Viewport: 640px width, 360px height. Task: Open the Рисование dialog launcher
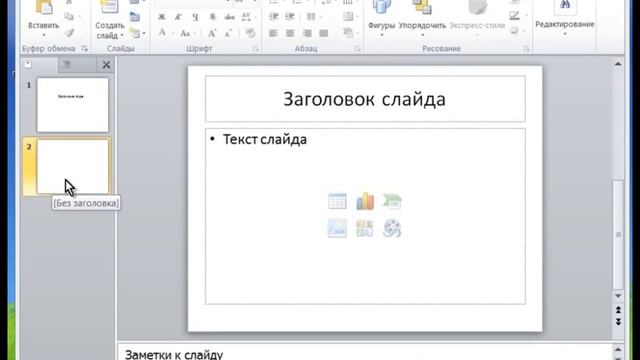[527, 49]
